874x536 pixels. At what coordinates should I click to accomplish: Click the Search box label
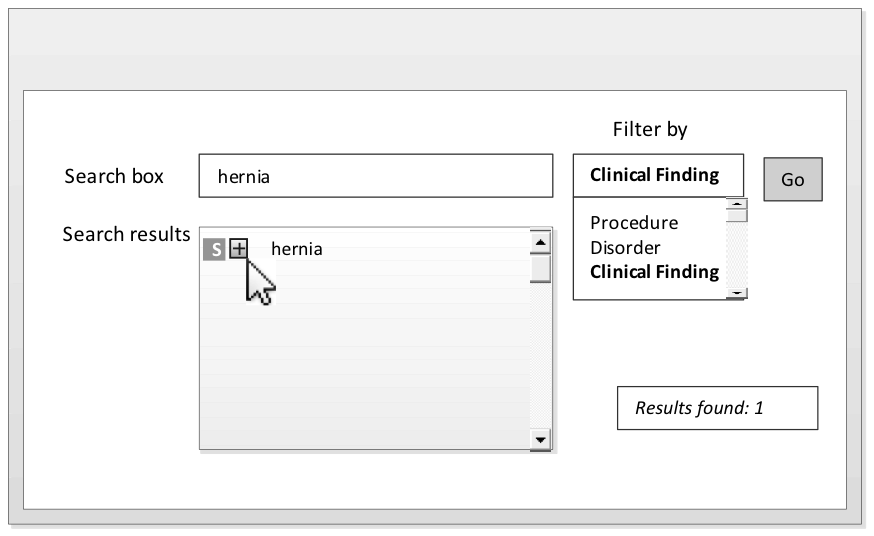pyautogui.click(x=114, y=176)
